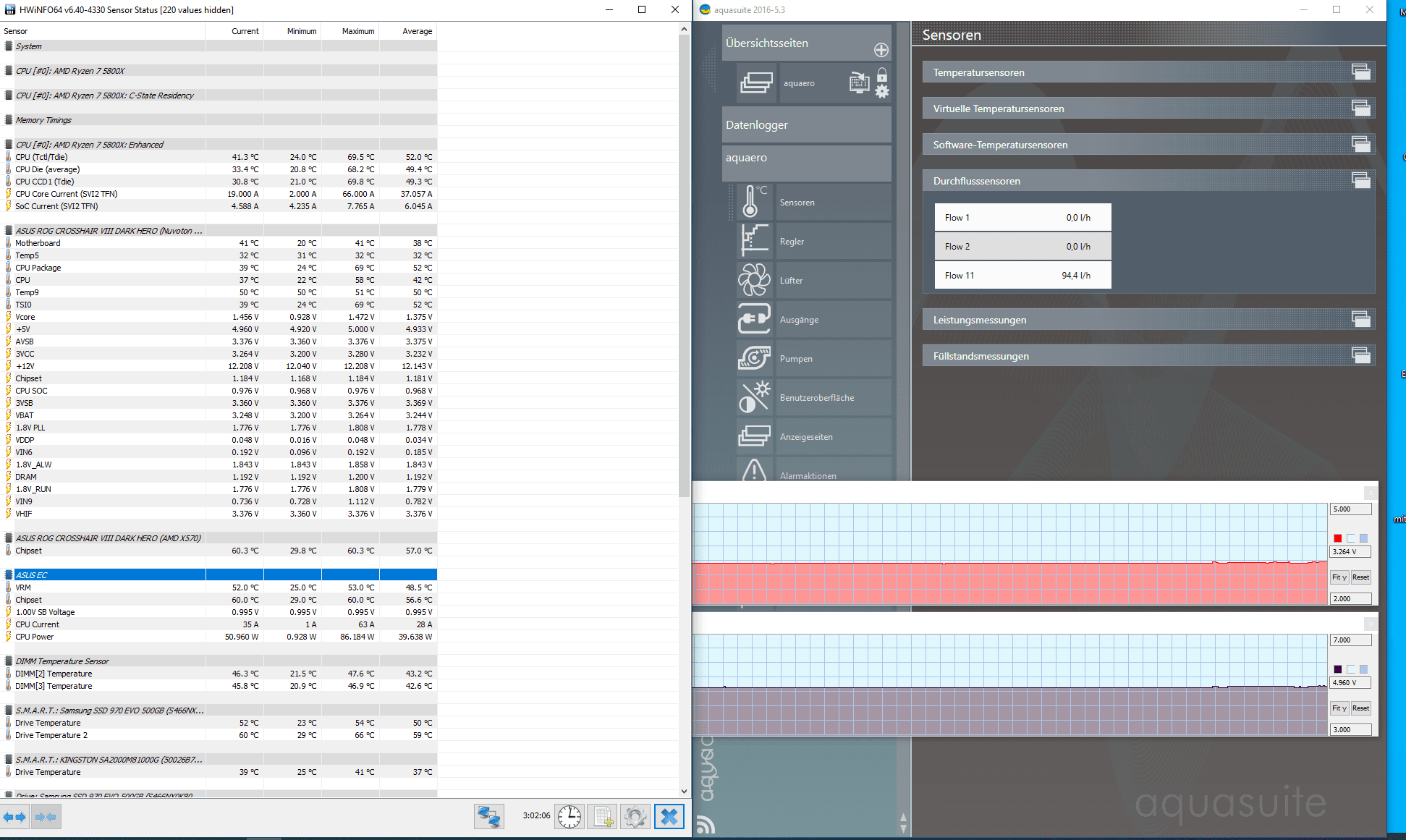
Task: Click Reset on 4.960 V graph
Action: pos(1360,708)
